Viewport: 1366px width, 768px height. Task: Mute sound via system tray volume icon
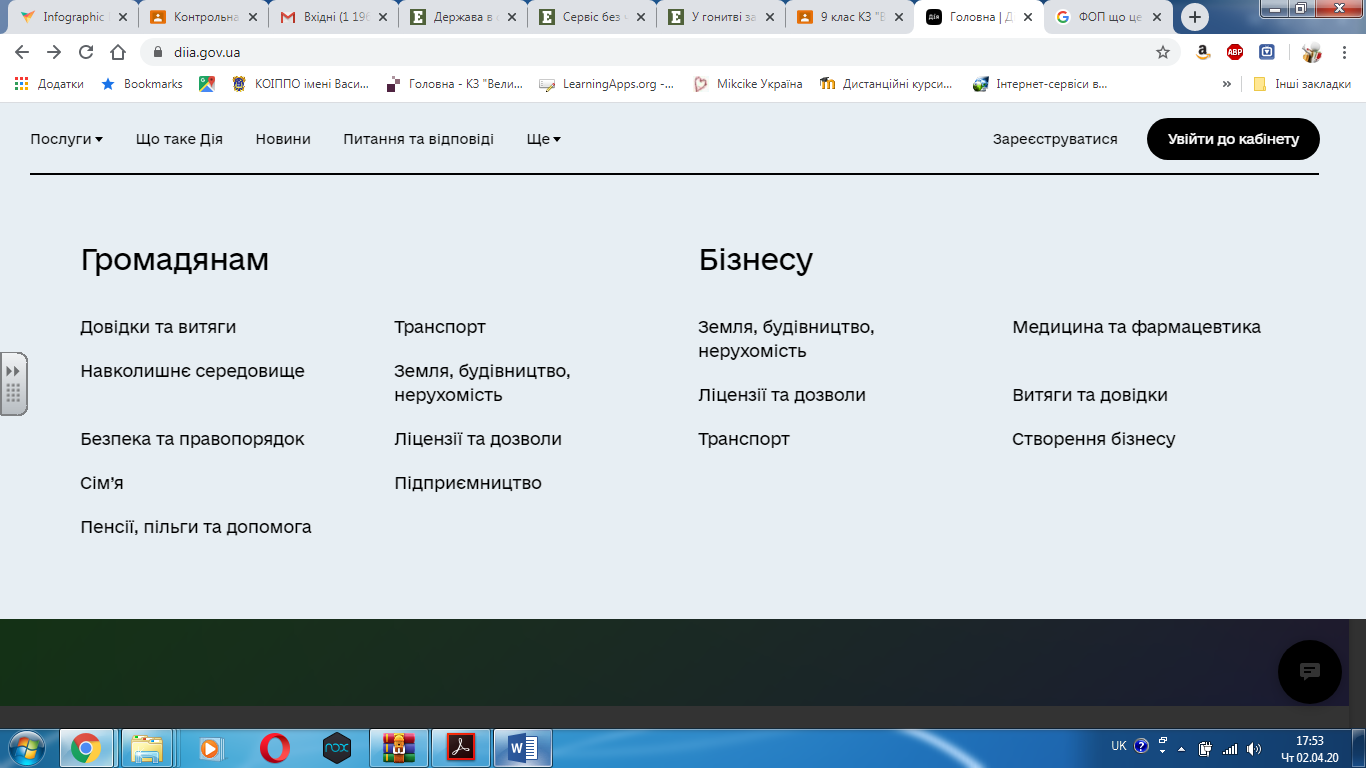tap(1254, 748)
